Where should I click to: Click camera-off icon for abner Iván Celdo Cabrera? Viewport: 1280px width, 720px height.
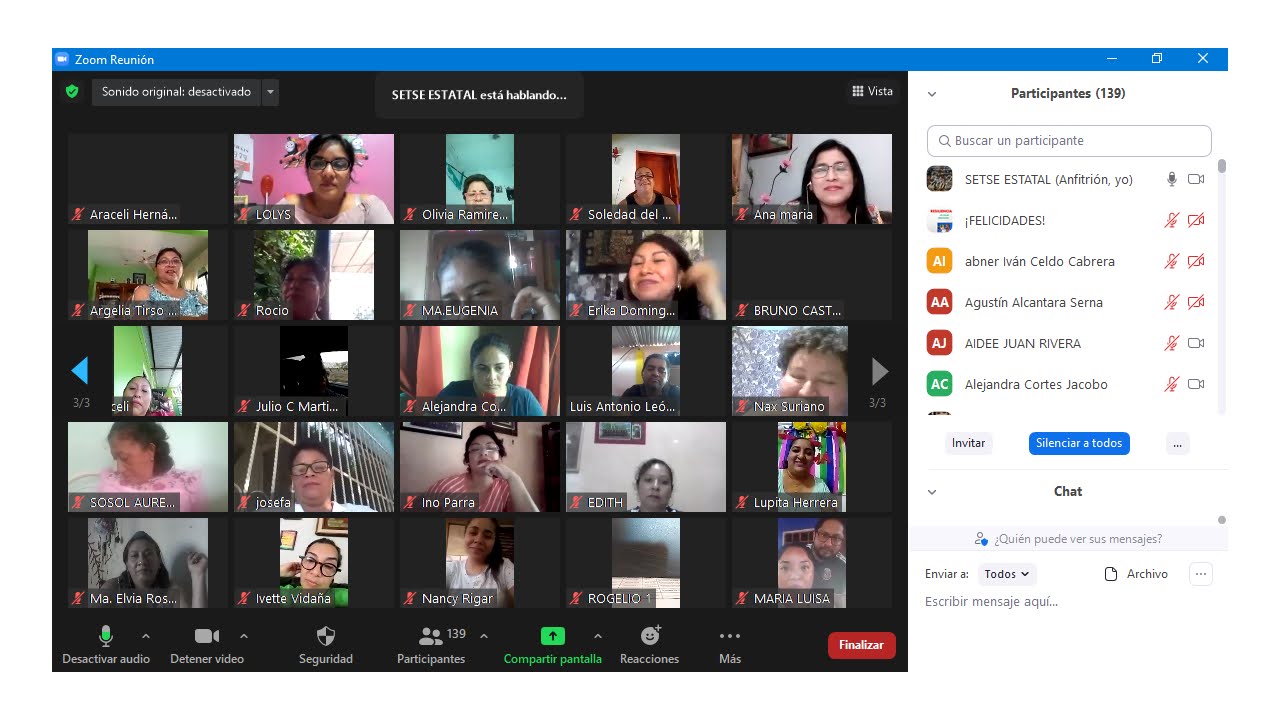pyautogui.click(x=1196, y=262)
